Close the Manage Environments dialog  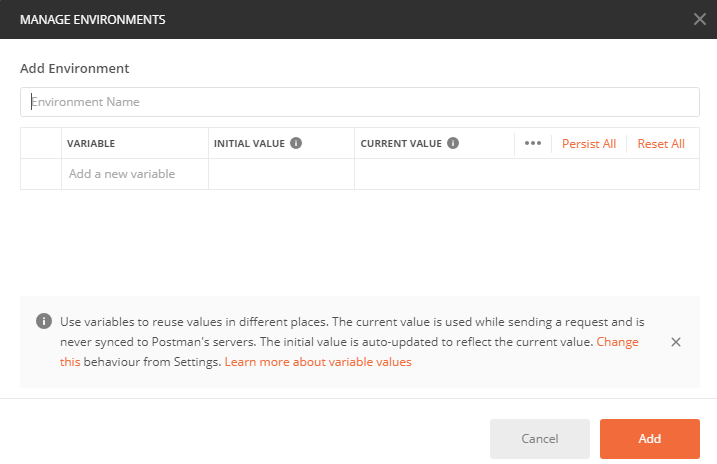[x=700, y=19]
